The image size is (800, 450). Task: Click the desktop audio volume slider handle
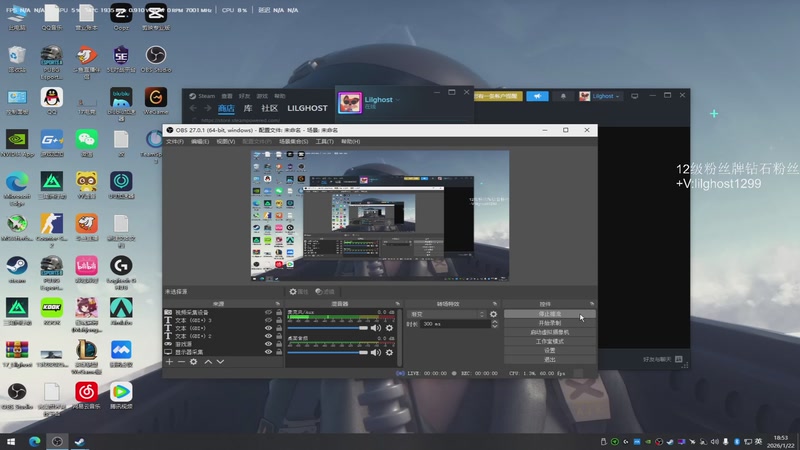pyautogui.click(x=363, y=352)
